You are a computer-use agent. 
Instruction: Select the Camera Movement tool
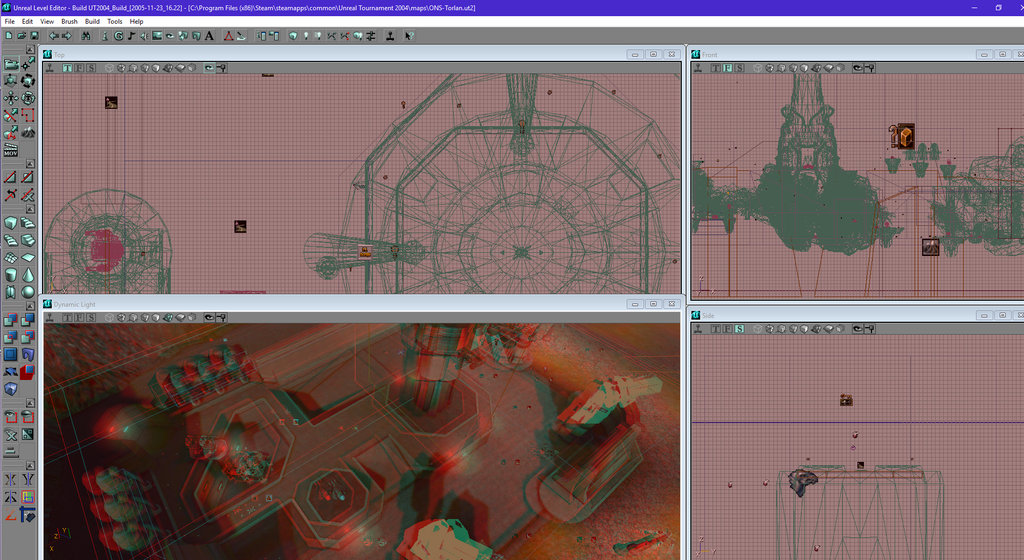point(11,64)
